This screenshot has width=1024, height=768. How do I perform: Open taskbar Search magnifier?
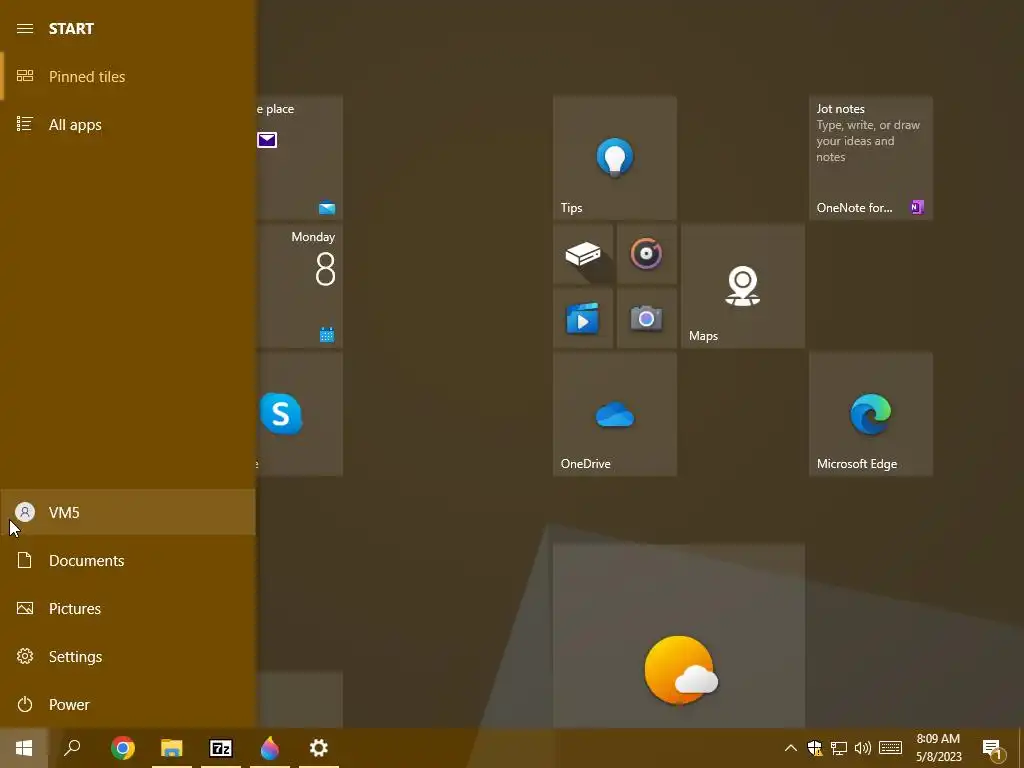click(72, 748)
